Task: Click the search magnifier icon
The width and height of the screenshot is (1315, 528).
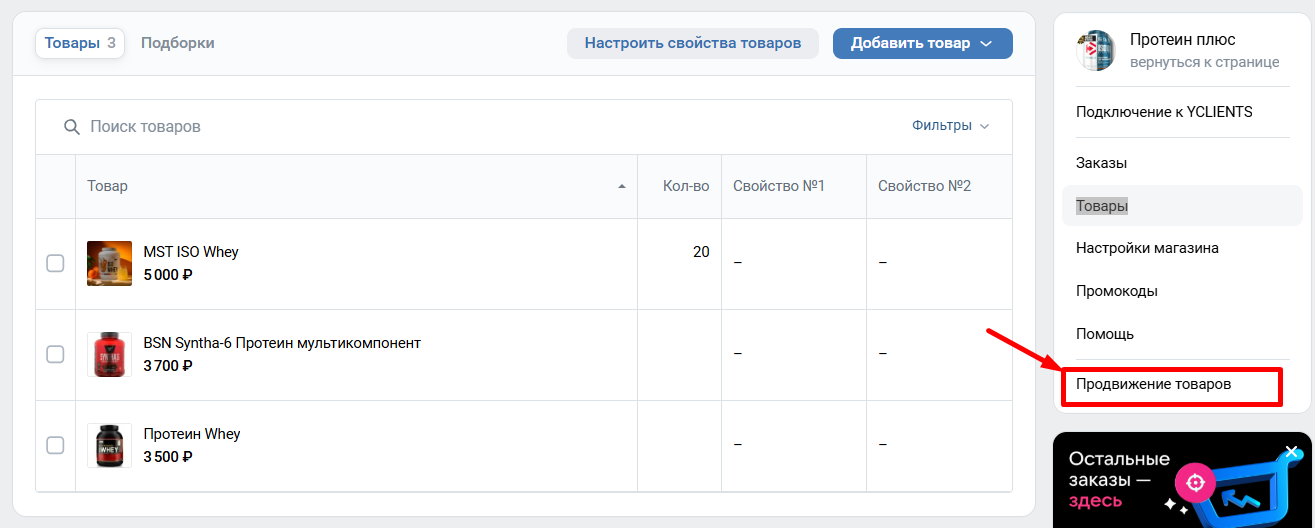Action: [71, 127]
